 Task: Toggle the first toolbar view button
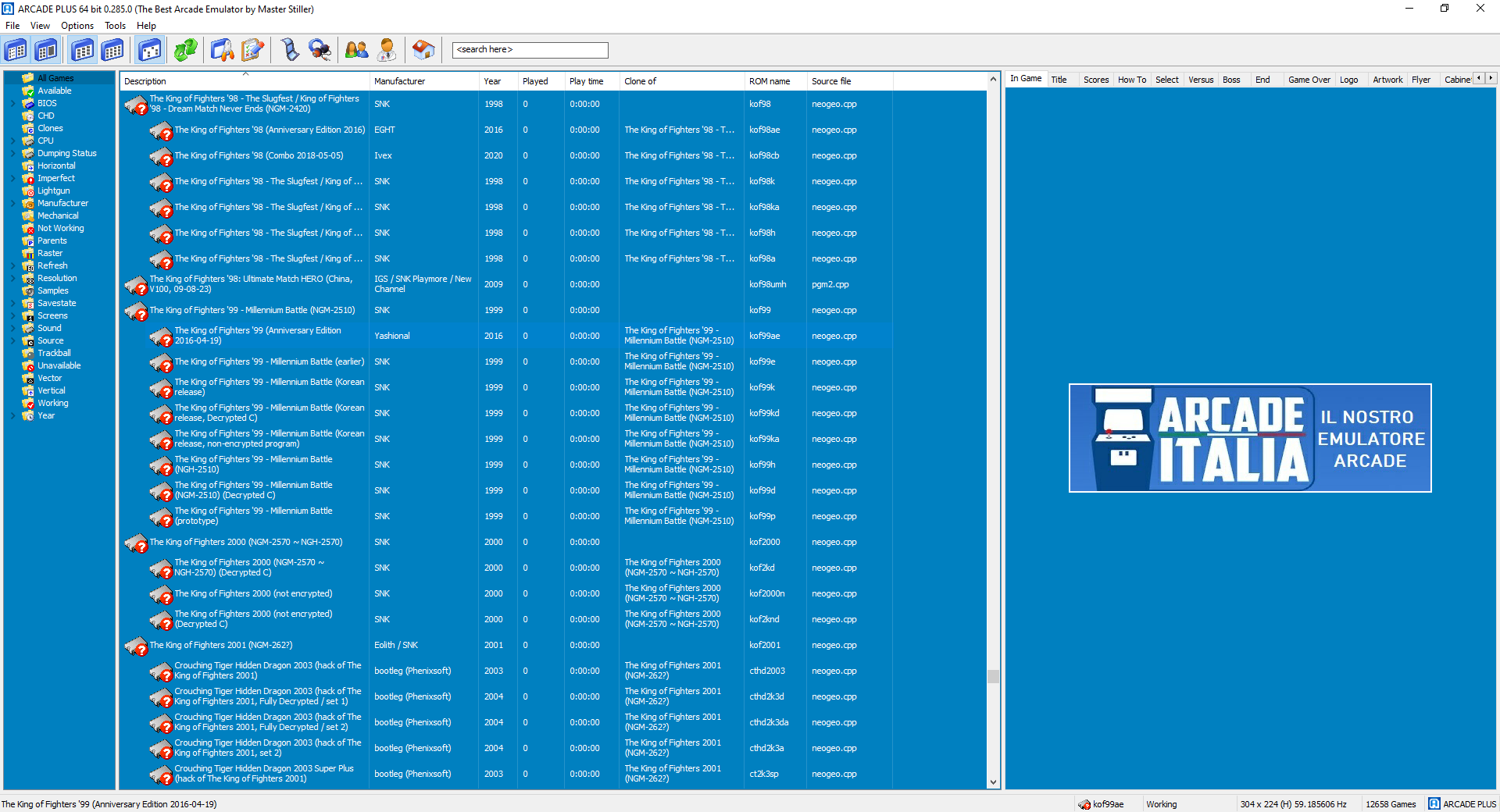16,50
